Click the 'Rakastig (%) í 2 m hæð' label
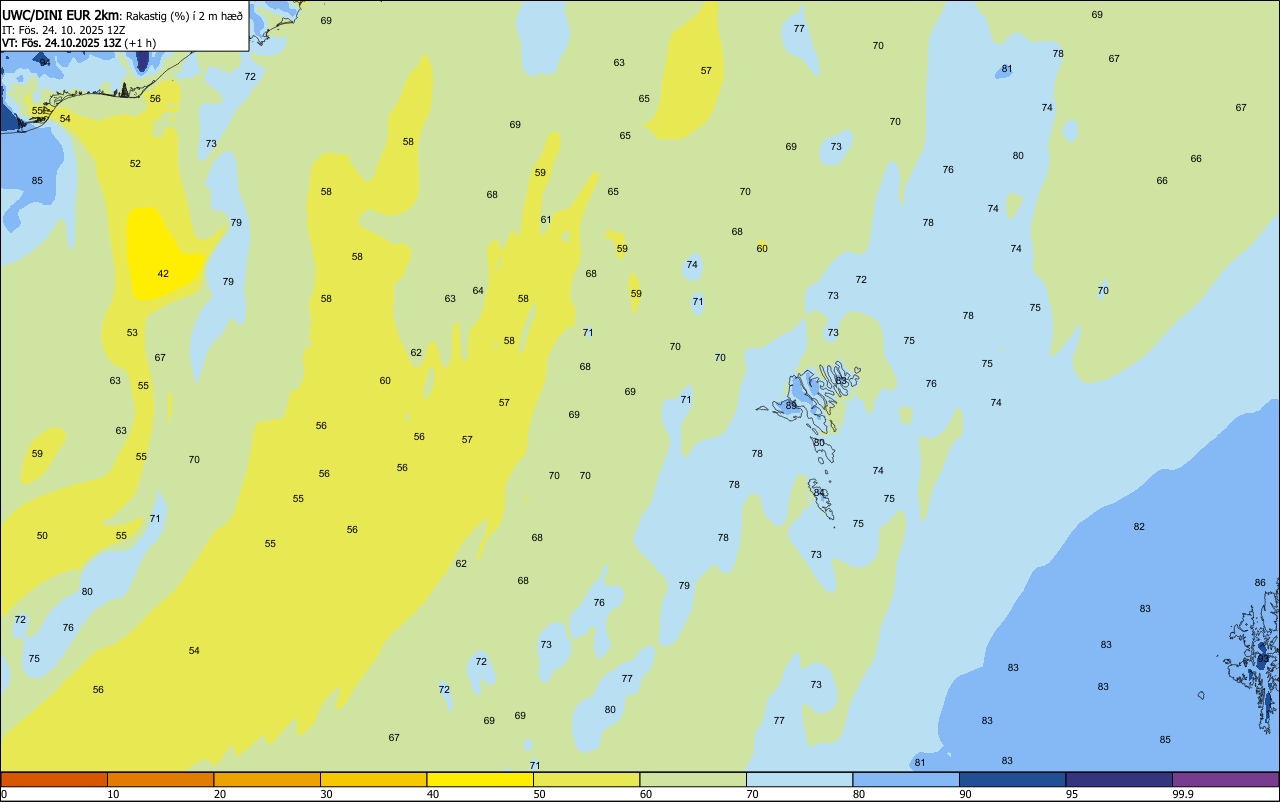The height and width of the screenshot is (802, 1280). 184,16
